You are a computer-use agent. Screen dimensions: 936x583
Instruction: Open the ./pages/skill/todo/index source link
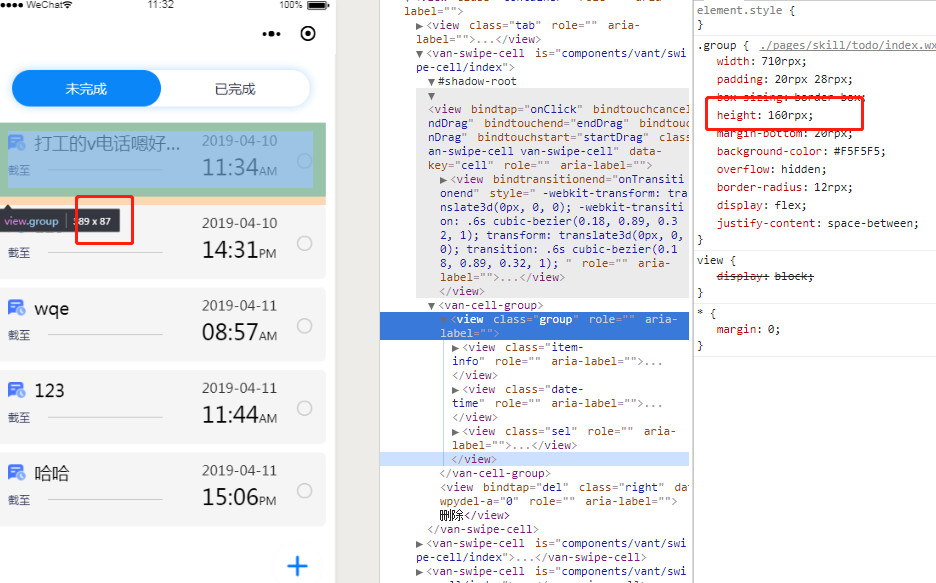846,46
